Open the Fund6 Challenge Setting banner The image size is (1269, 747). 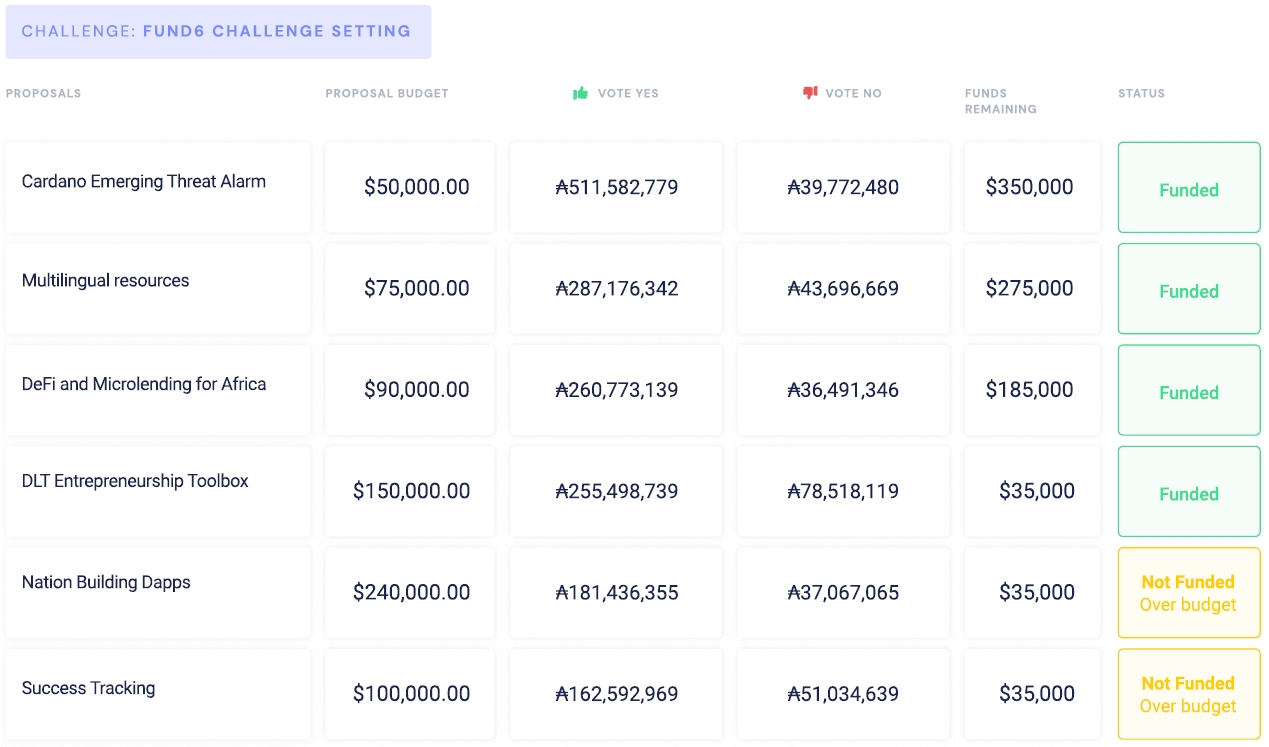coord(218,32)
